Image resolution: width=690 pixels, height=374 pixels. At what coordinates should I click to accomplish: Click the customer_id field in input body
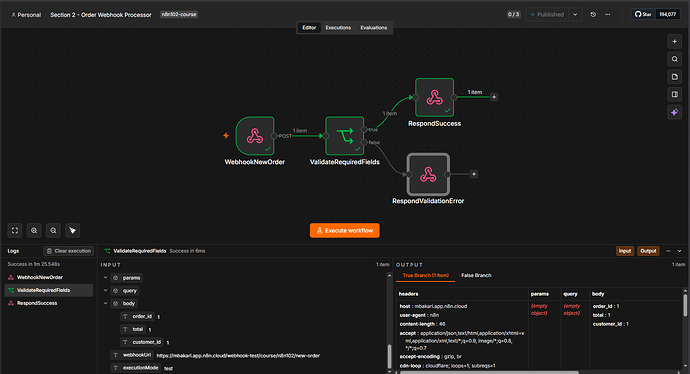(142, 342)
